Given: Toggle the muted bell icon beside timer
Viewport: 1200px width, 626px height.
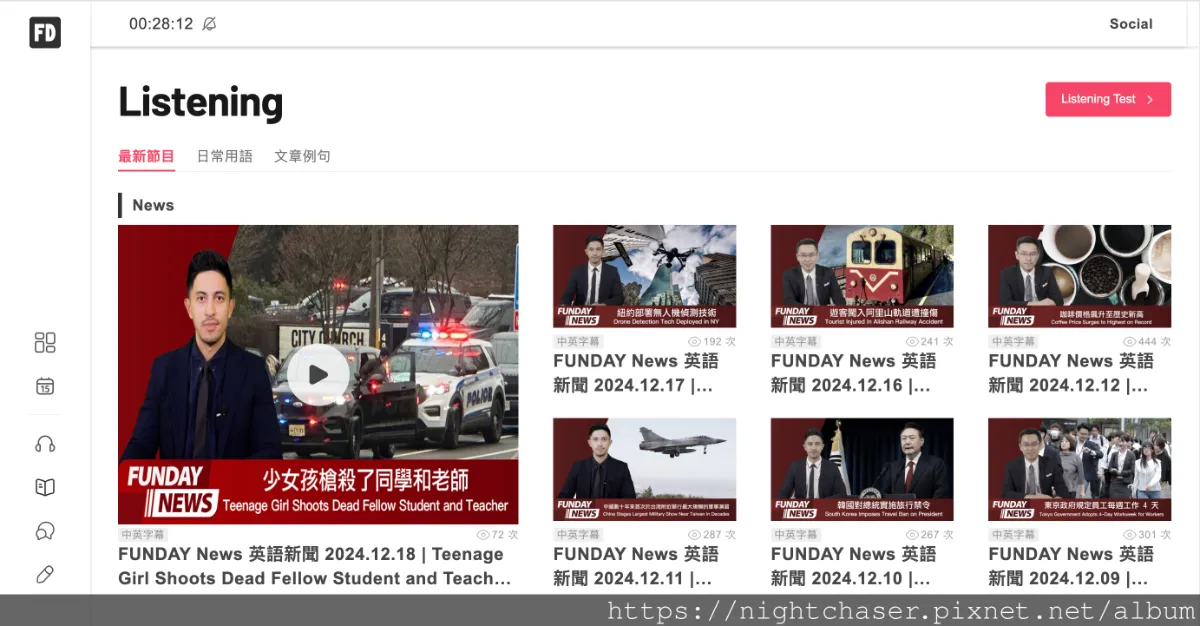Looking at the screenshot, I should (x=209, y=24).
